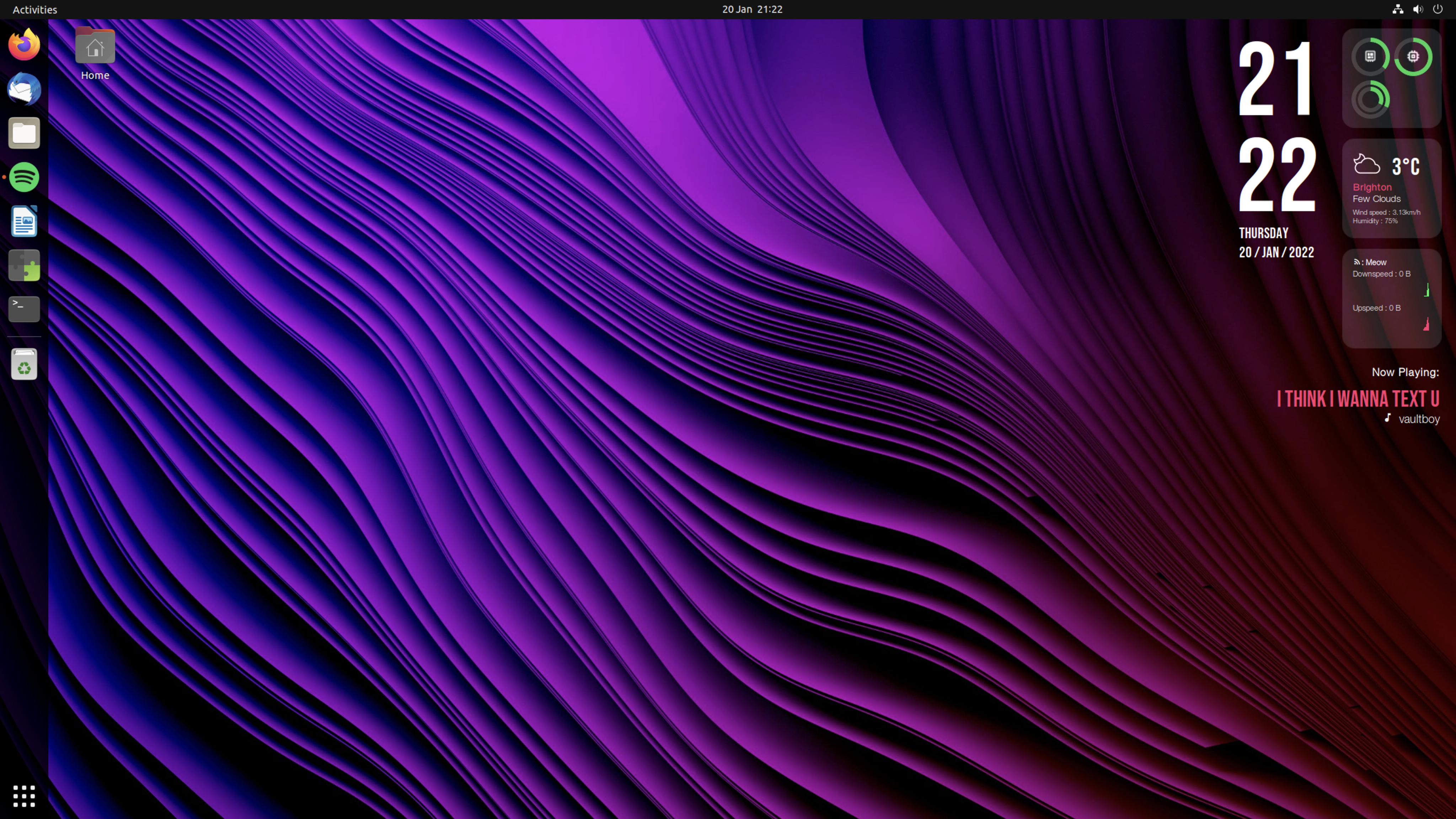The height and width of the screenshot is (819, 1456).
Task: Open the Activities overview
Action: 35,10
